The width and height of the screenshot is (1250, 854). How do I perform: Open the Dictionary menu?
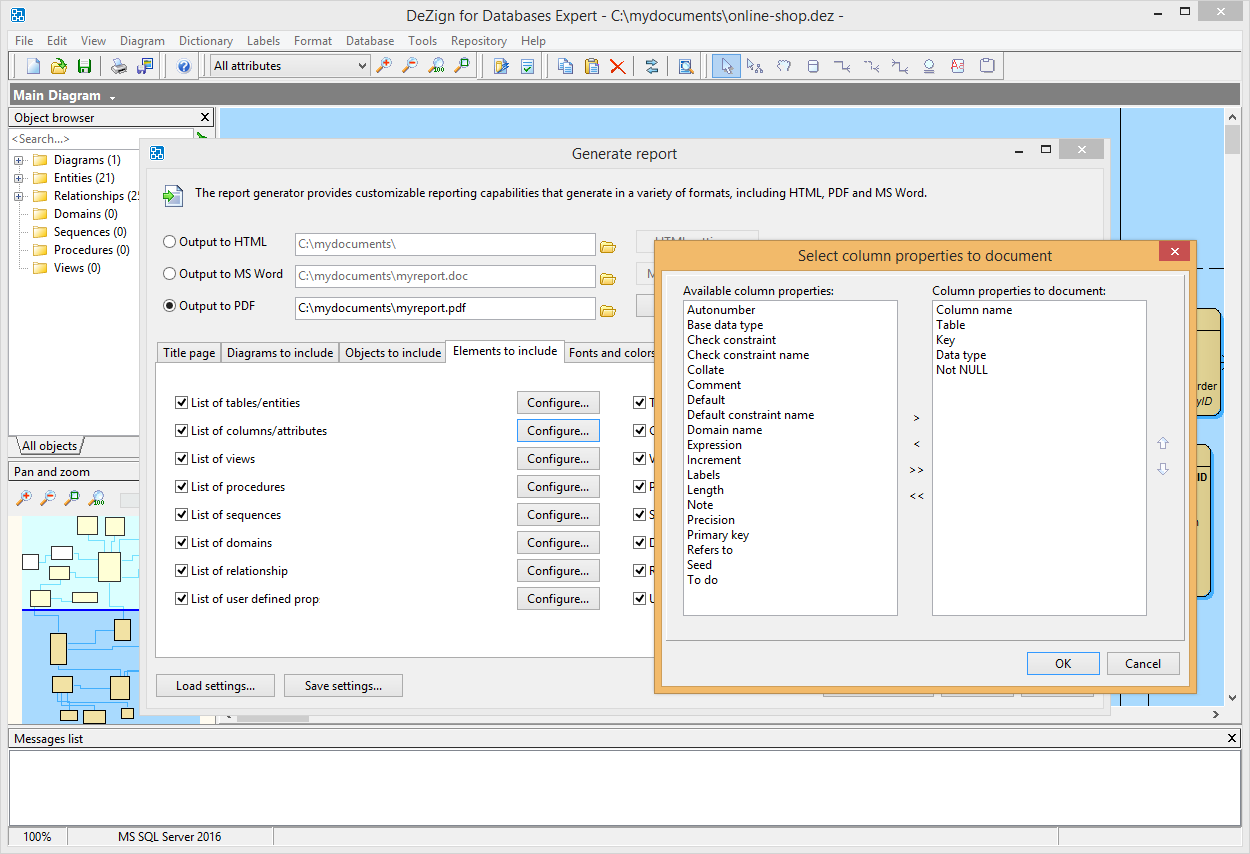click(x=206, y=41)
